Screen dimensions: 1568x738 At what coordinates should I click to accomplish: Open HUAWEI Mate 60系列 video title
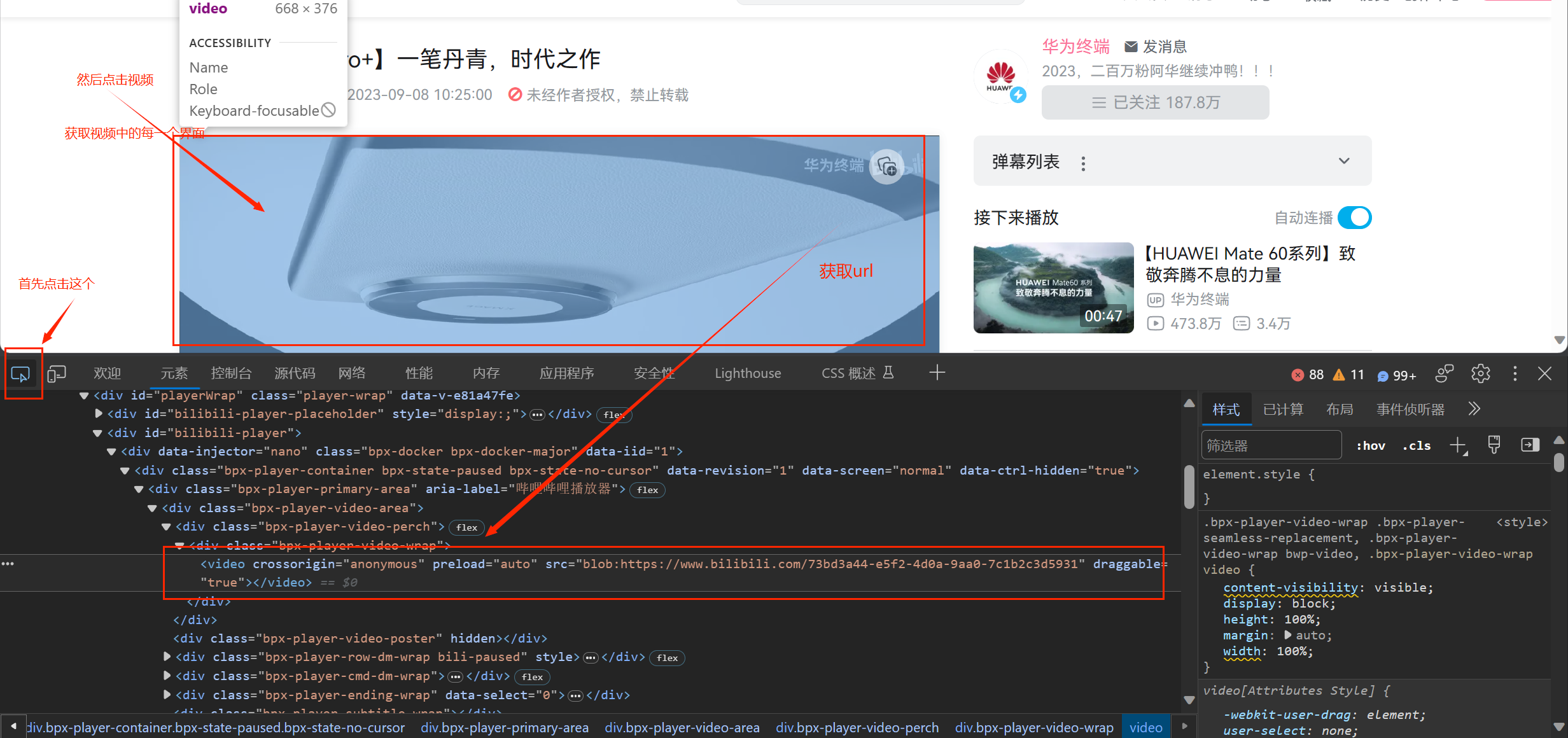click(x=1250, y=264)
